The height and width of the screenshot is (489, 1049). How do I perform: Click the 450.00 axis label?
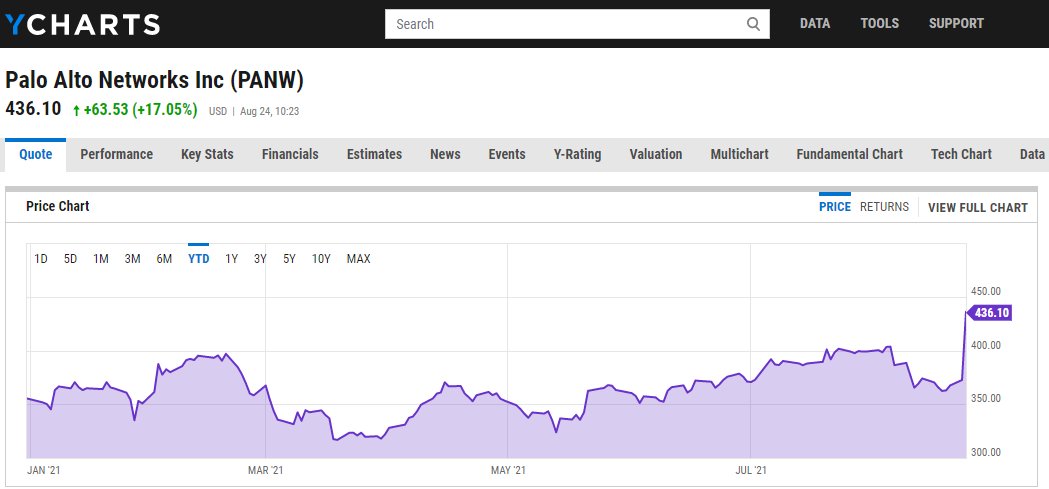coord(985,292)
